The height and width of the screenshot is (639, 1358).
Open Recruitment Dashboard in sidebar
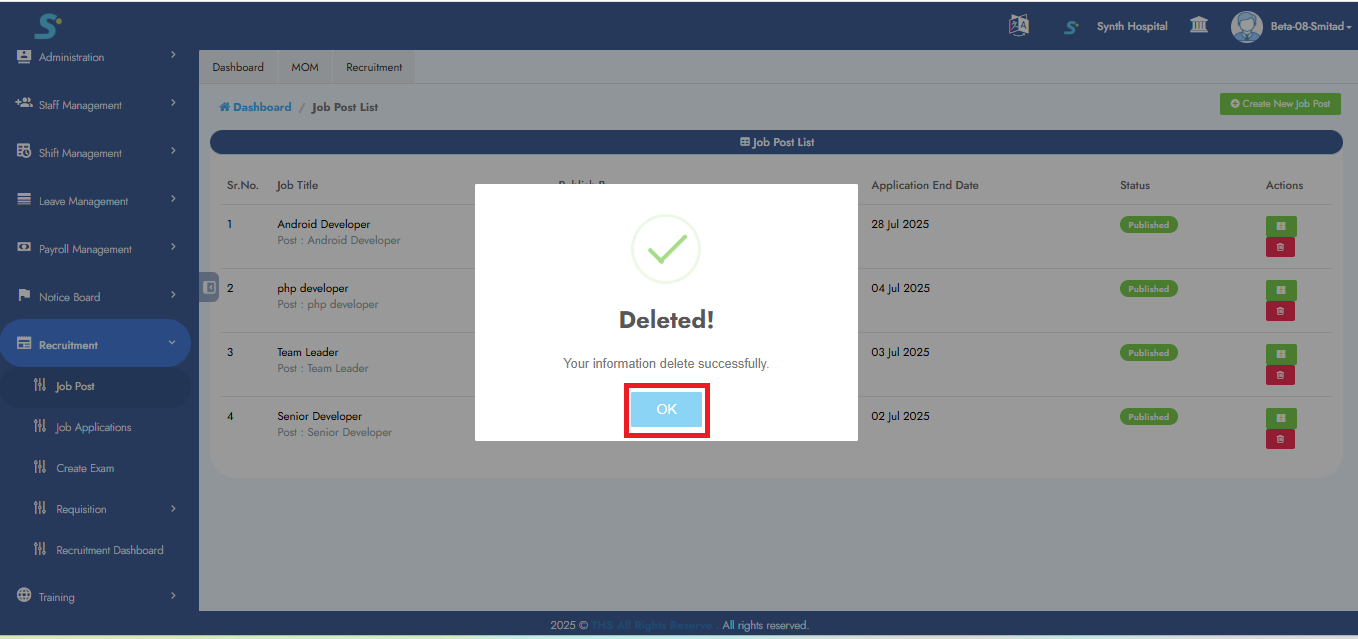(x=109, y=550)
